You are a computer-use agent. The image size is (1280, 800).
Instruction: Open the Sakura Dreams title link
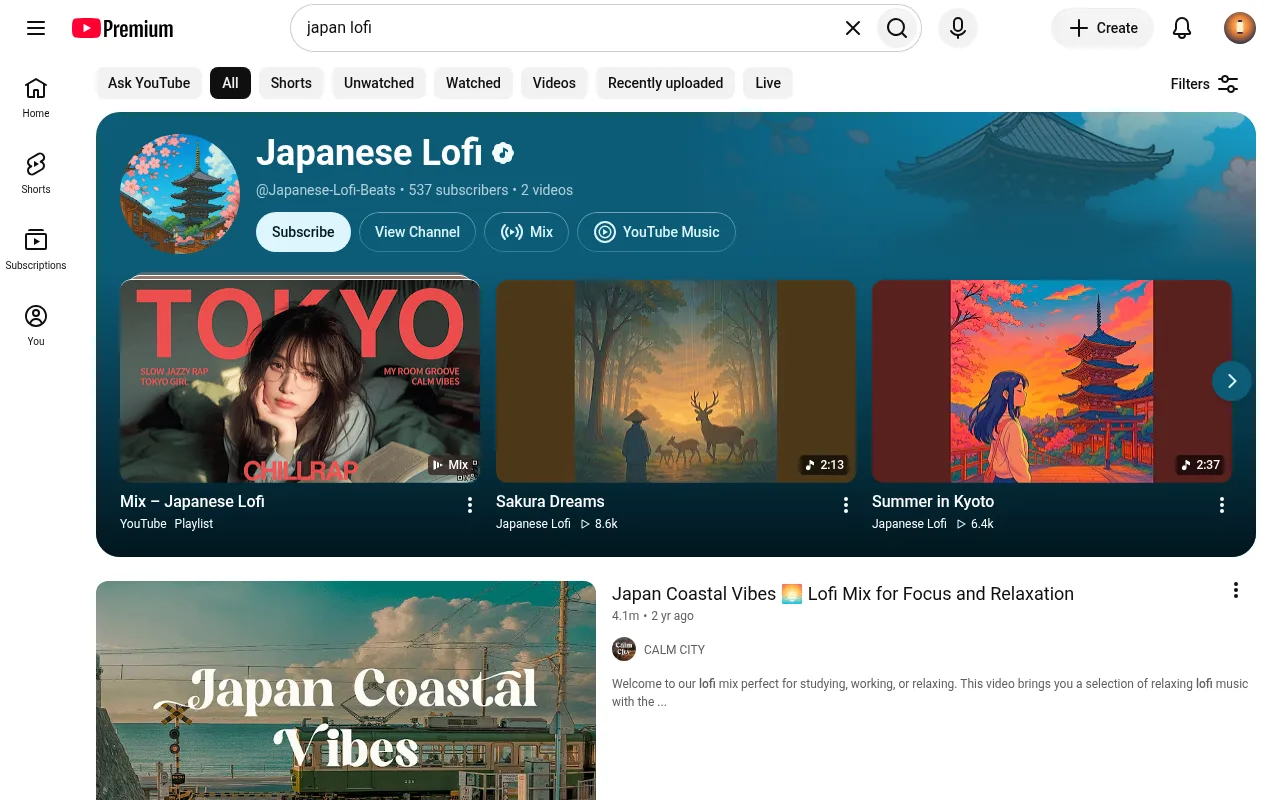click(550, 502)
